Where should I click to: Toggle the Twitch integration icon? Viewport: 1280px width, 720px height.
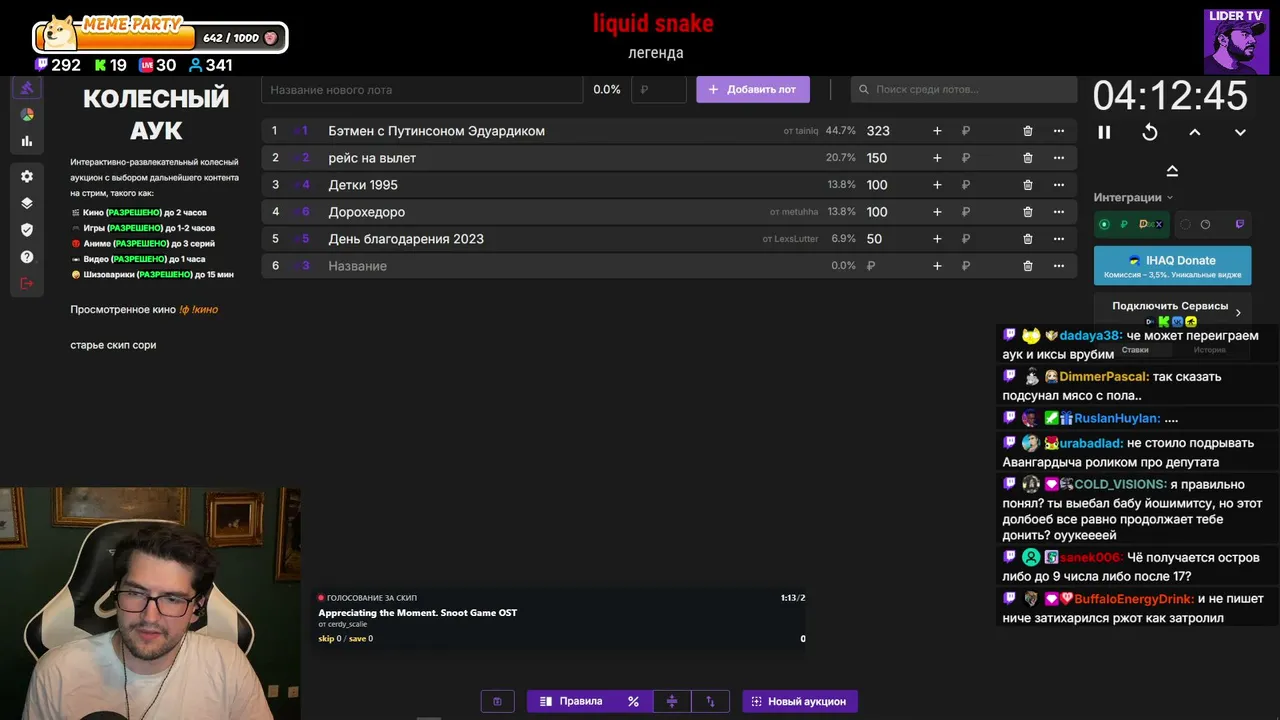click(x=1240, y=224)
